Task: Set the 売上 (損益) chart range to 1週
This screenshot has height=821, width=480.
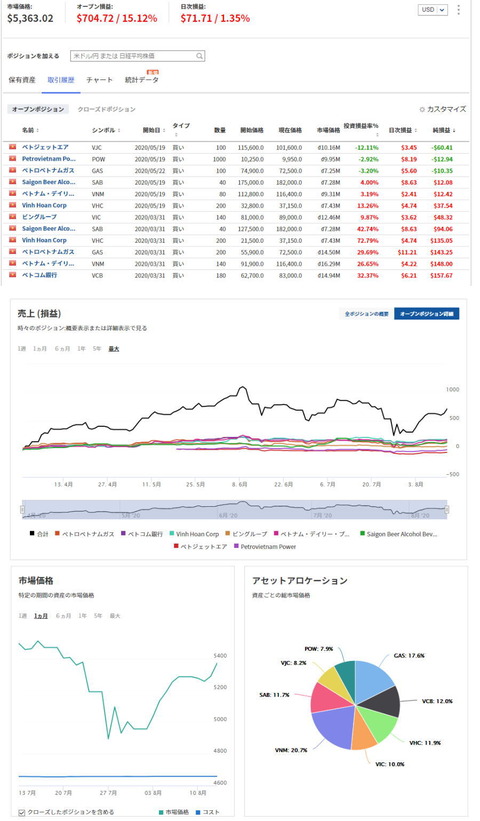Action: click(x=21, y=349)
